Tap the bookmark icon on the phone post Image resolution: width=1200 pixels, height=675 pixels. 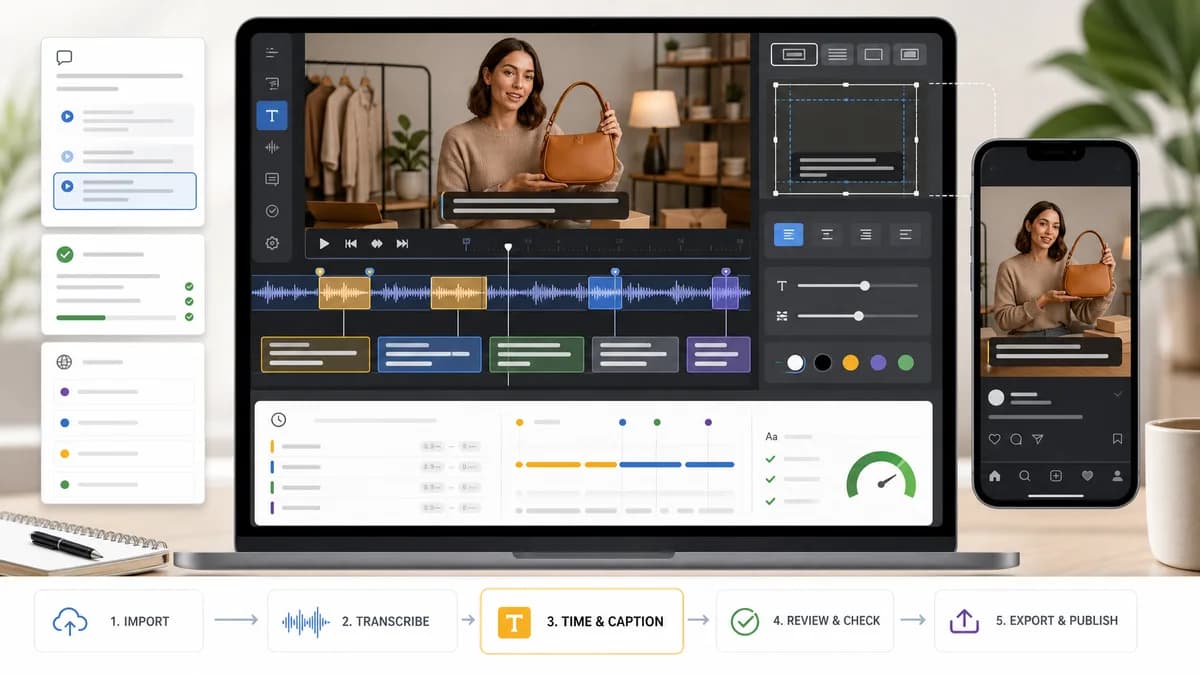pos(1117,439)
